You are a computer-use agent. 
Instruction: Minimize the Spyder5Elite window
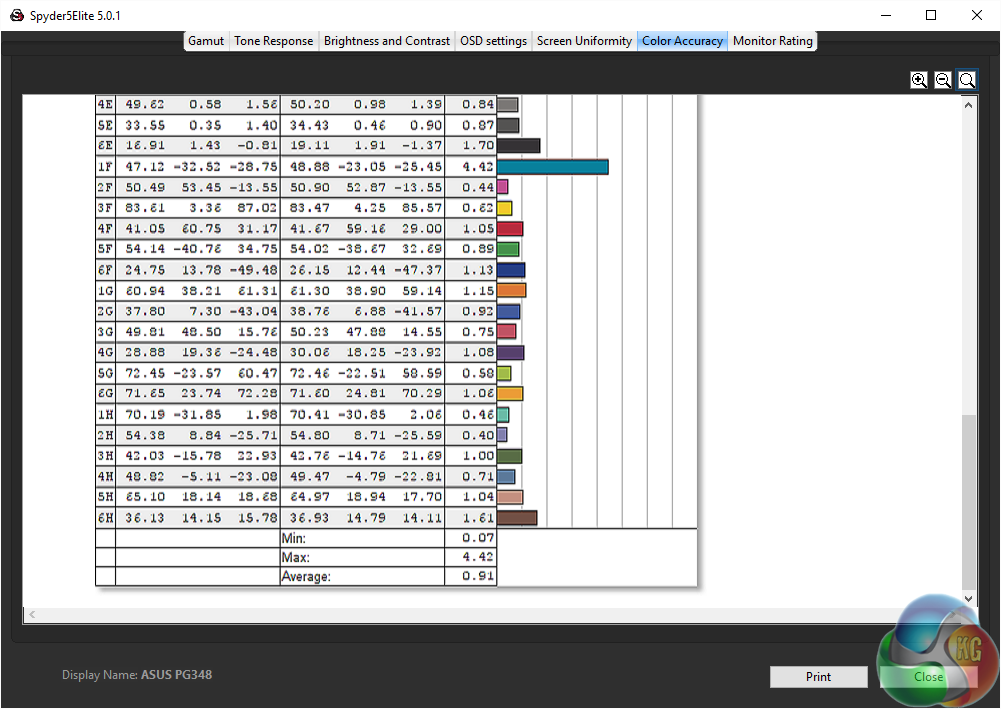click(x=886, y=15)
